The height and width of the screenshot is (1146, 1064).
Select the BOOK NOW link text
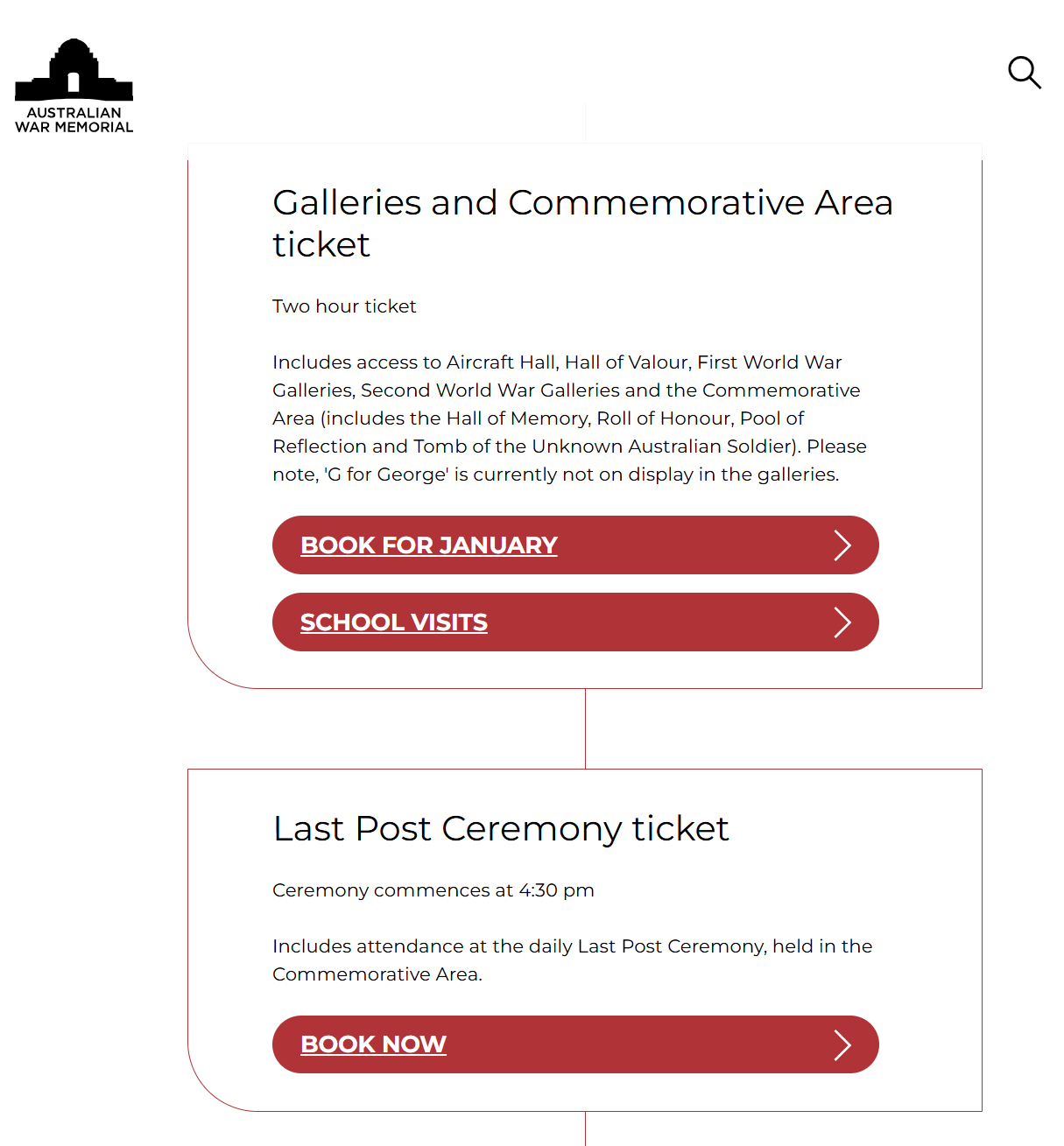coord(373,1044)
